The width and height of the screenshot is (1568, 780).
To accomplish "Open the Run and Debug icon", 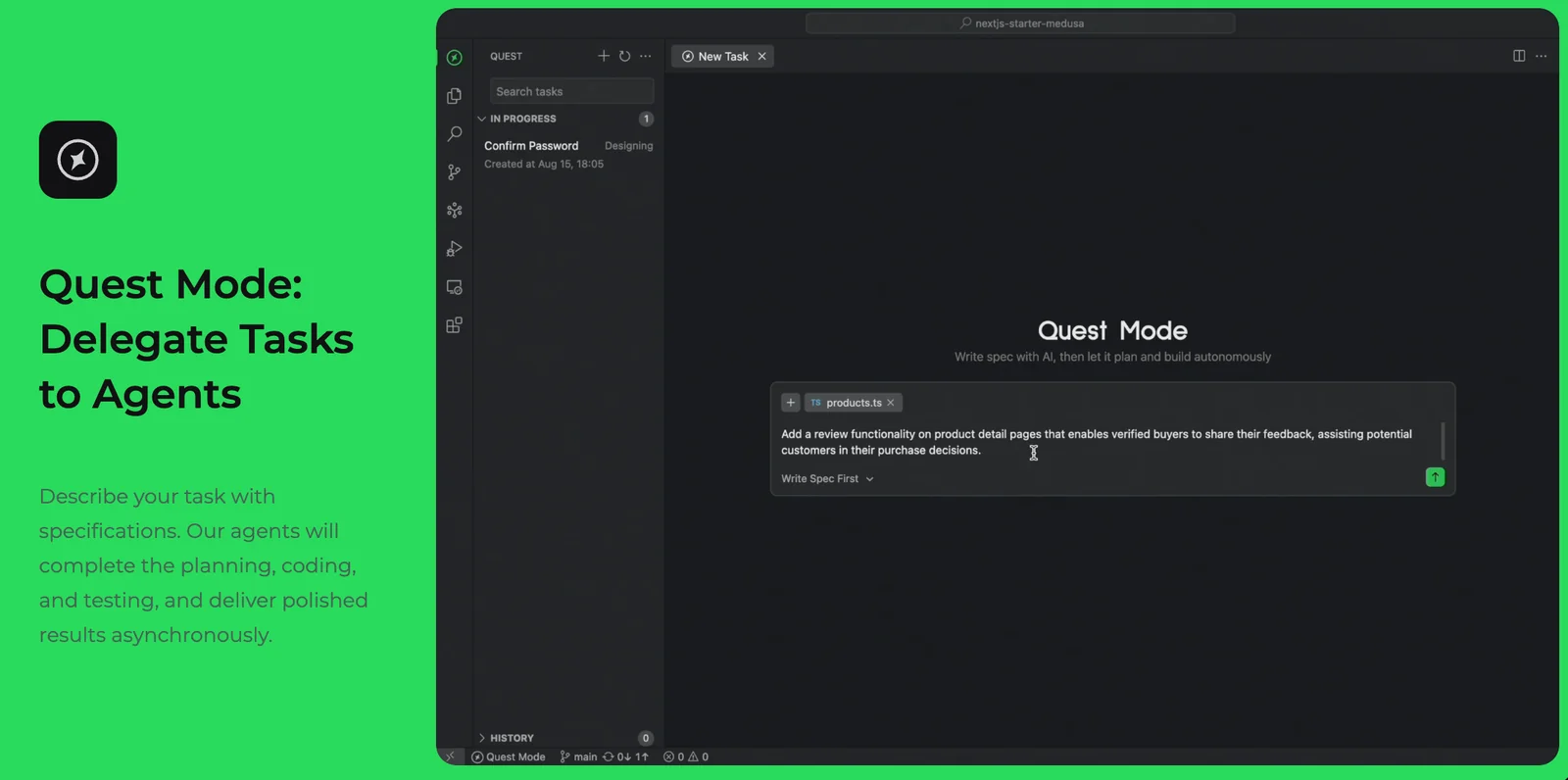I will [454, 249].
